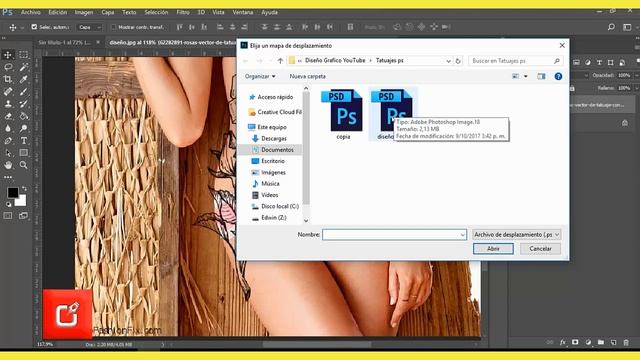Select the Rectangle shape tool
The height and width of the screenshot is (360, 640).
click(24, 153)
